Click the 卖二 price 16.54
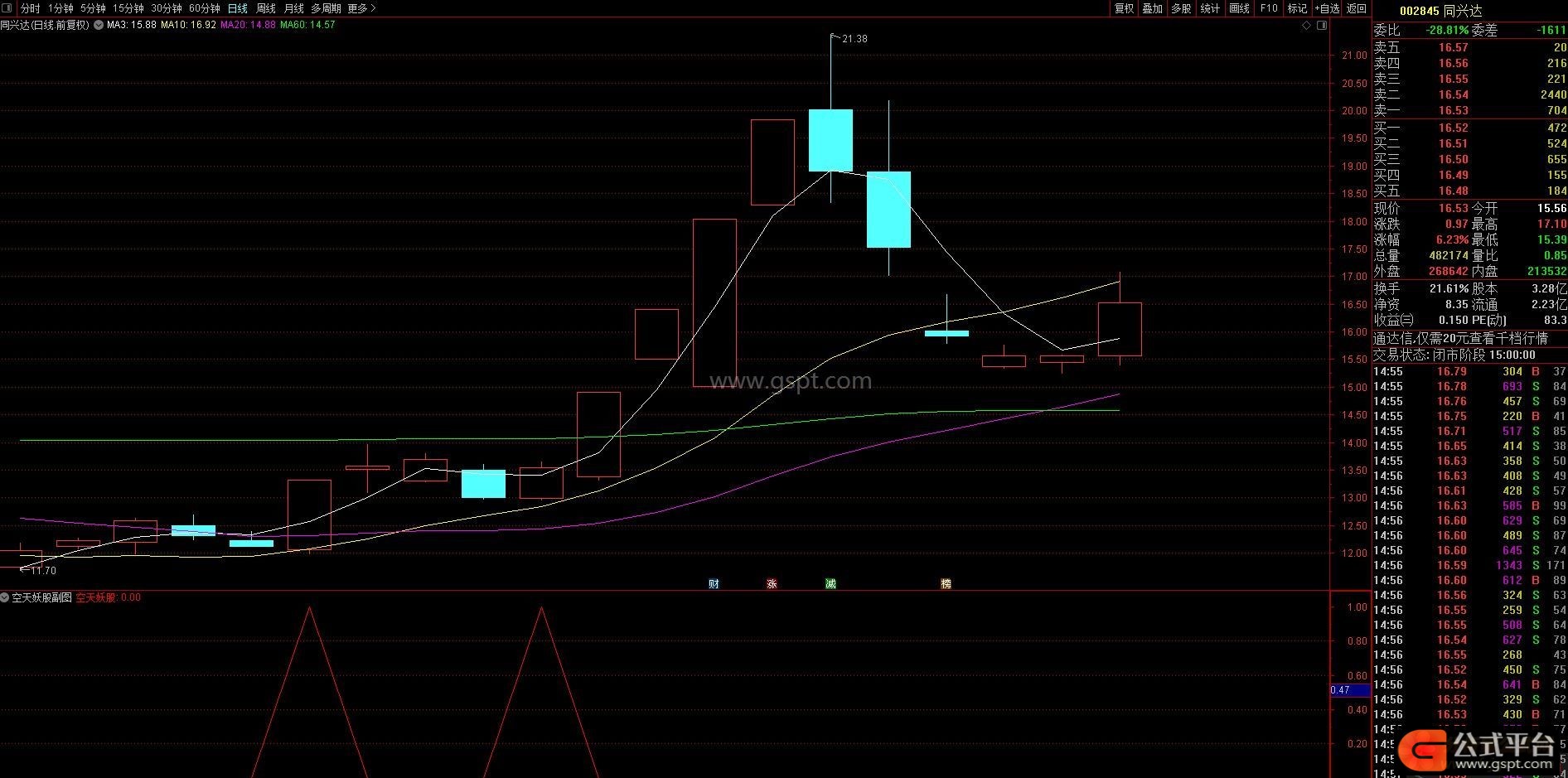 point(1453,94)
